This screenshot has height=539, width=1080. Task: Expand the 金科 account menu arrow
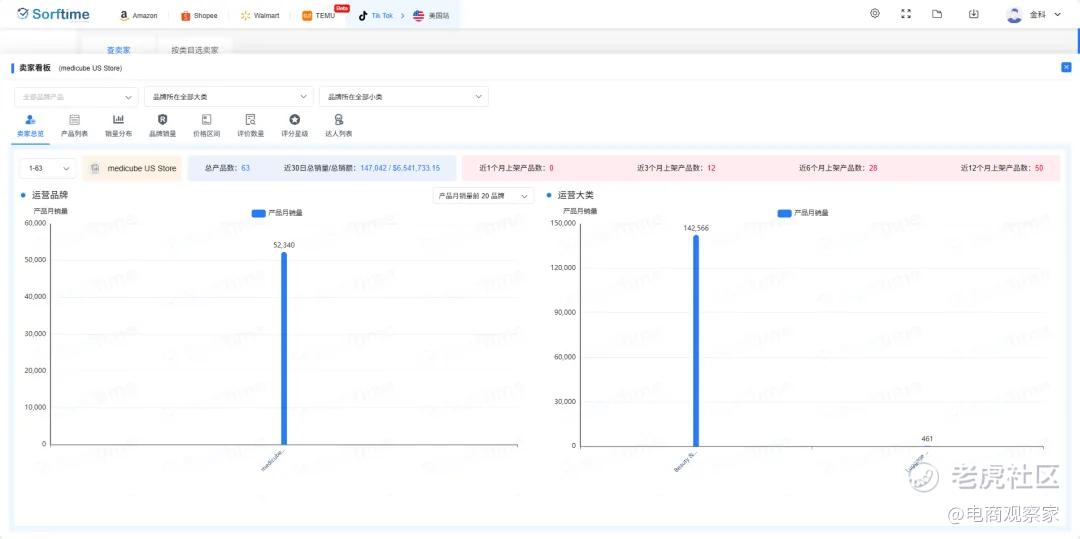point(1057,14)
